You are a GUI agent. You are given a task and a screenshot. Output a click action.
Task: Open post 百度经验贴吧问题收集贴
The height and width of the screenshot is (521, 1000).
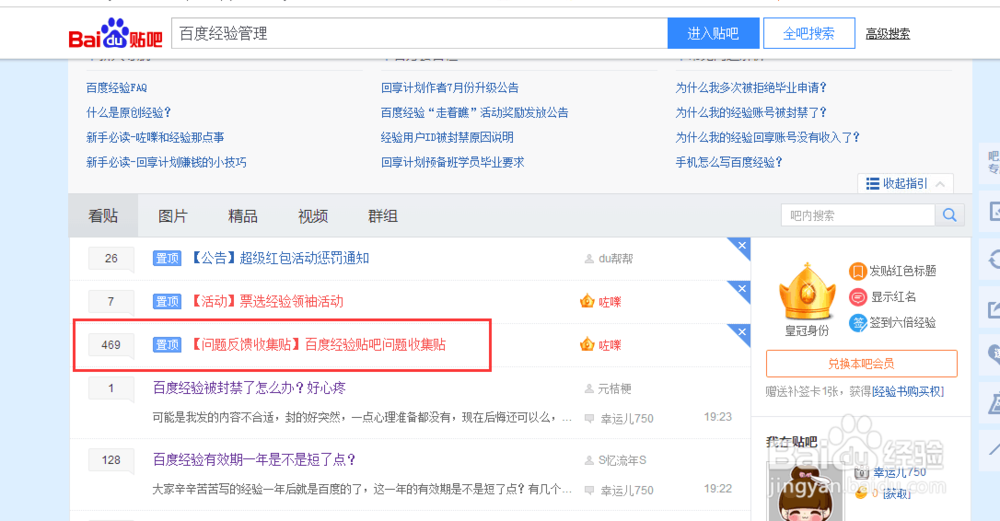318,345
